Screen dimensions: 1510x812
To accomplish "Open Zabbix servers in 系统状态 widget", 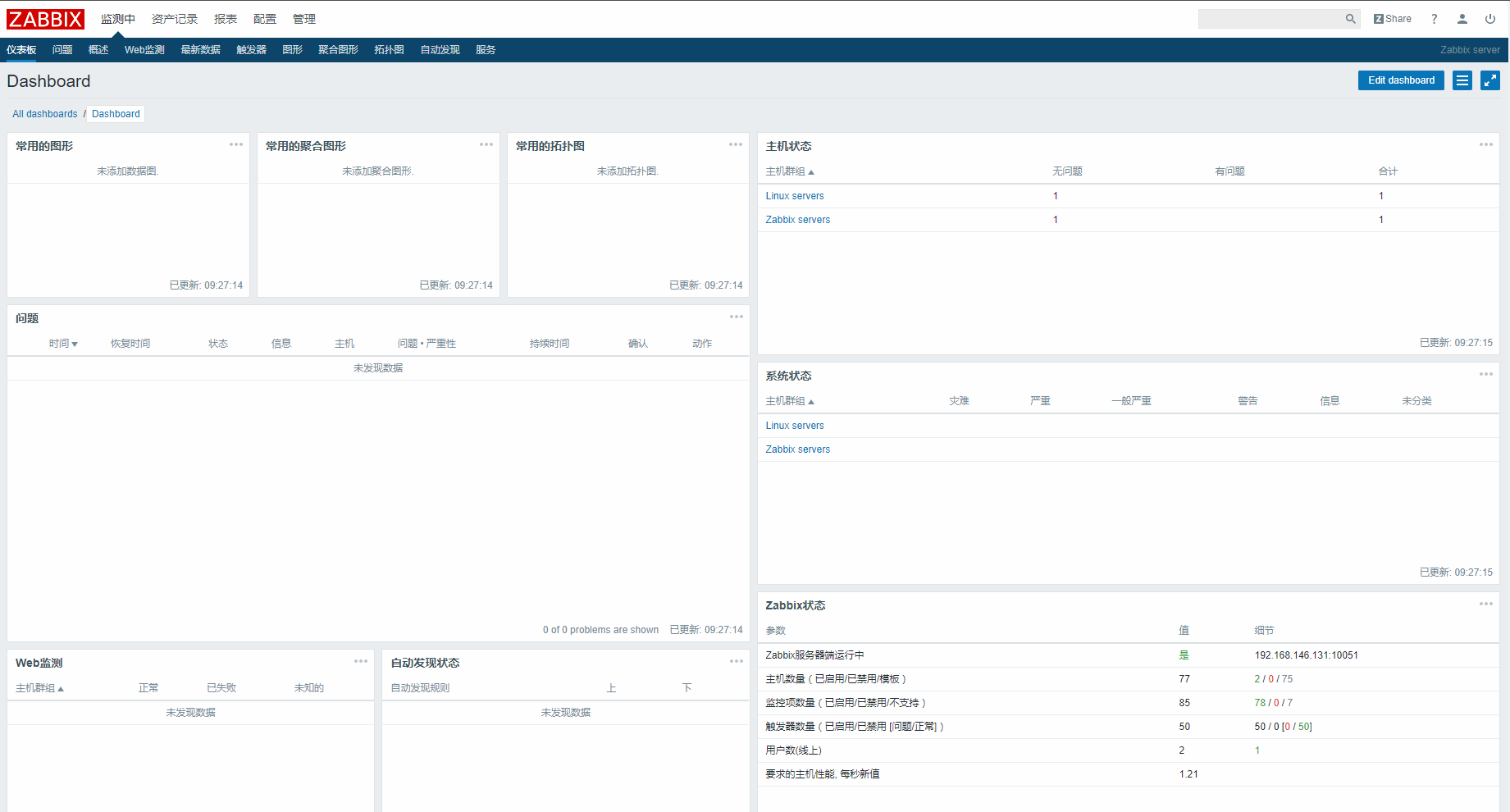I will coord(797,449).
